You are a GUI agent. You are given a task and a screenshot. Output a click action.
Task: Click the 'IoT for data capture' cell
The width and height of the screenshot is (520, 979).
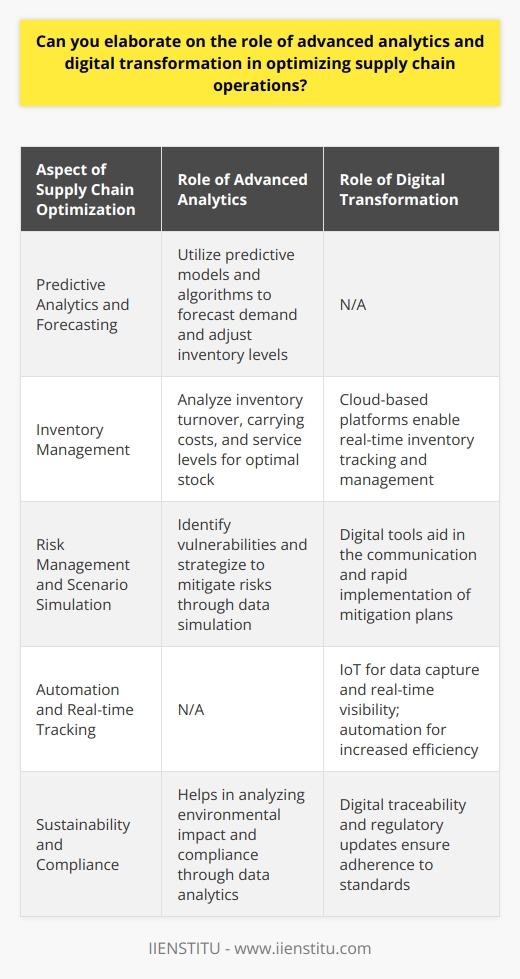pyautogui.click(x=411, y=709)
